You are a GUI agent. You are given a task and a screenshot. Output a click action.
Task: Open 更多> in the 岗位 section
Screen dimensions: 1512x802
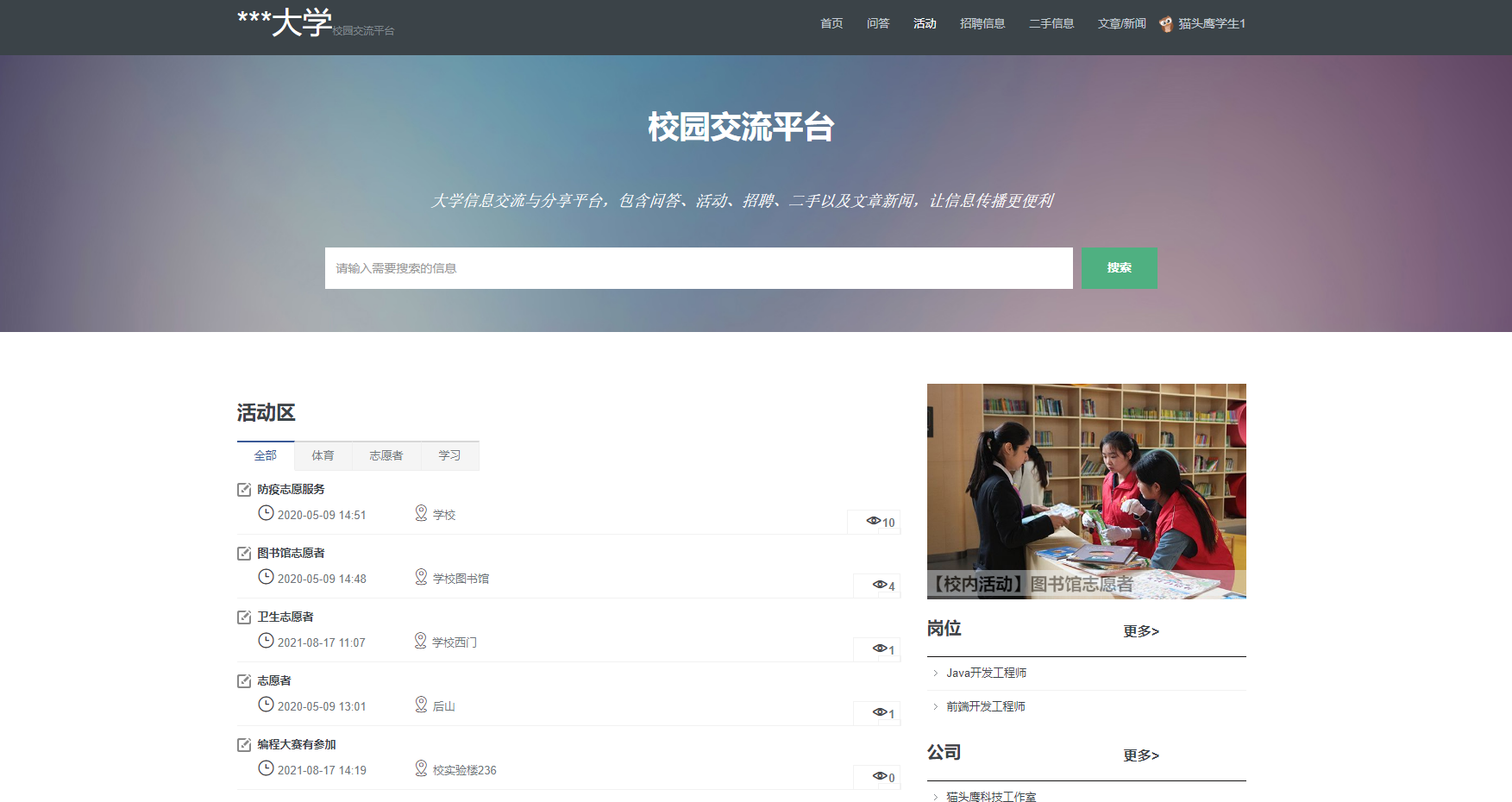click(x=1140, y=630)
